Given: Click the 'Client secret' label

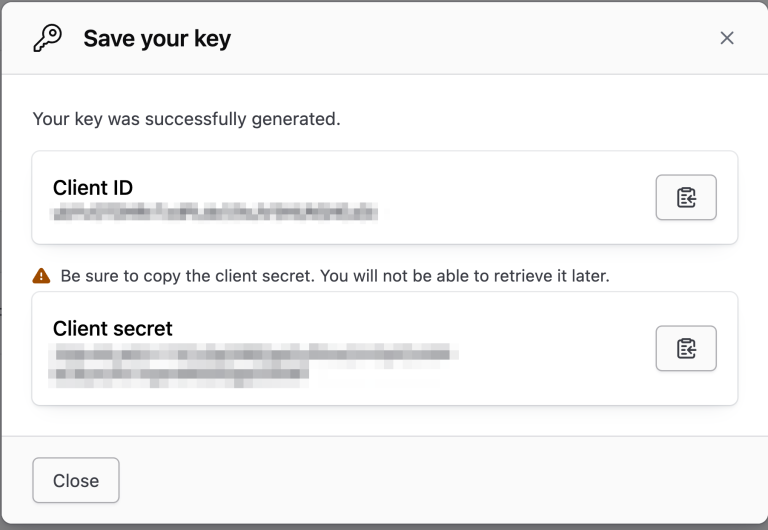Looking at the screenshot, I should 113,328.
